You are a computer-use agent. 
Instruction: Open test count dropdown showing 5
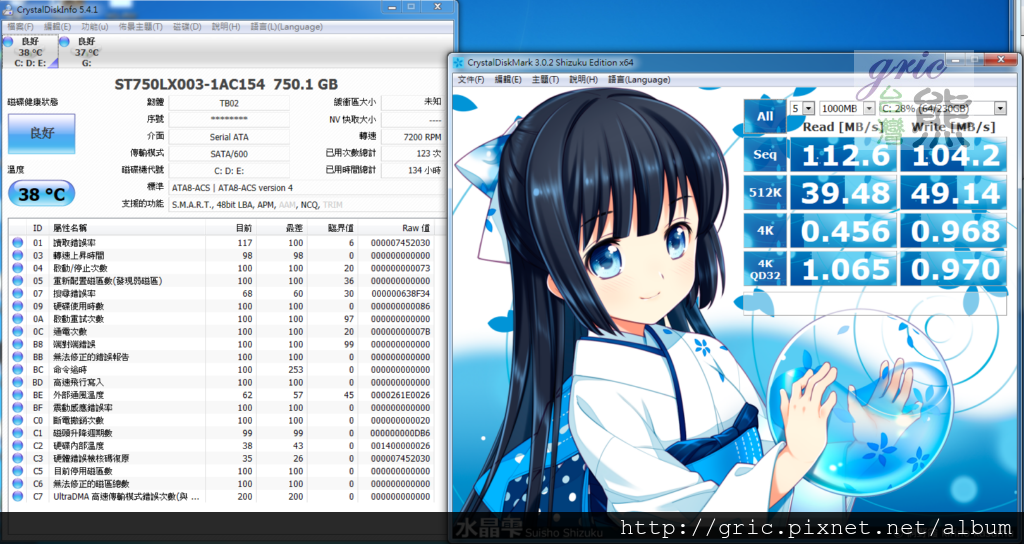[x=803, y=108]
